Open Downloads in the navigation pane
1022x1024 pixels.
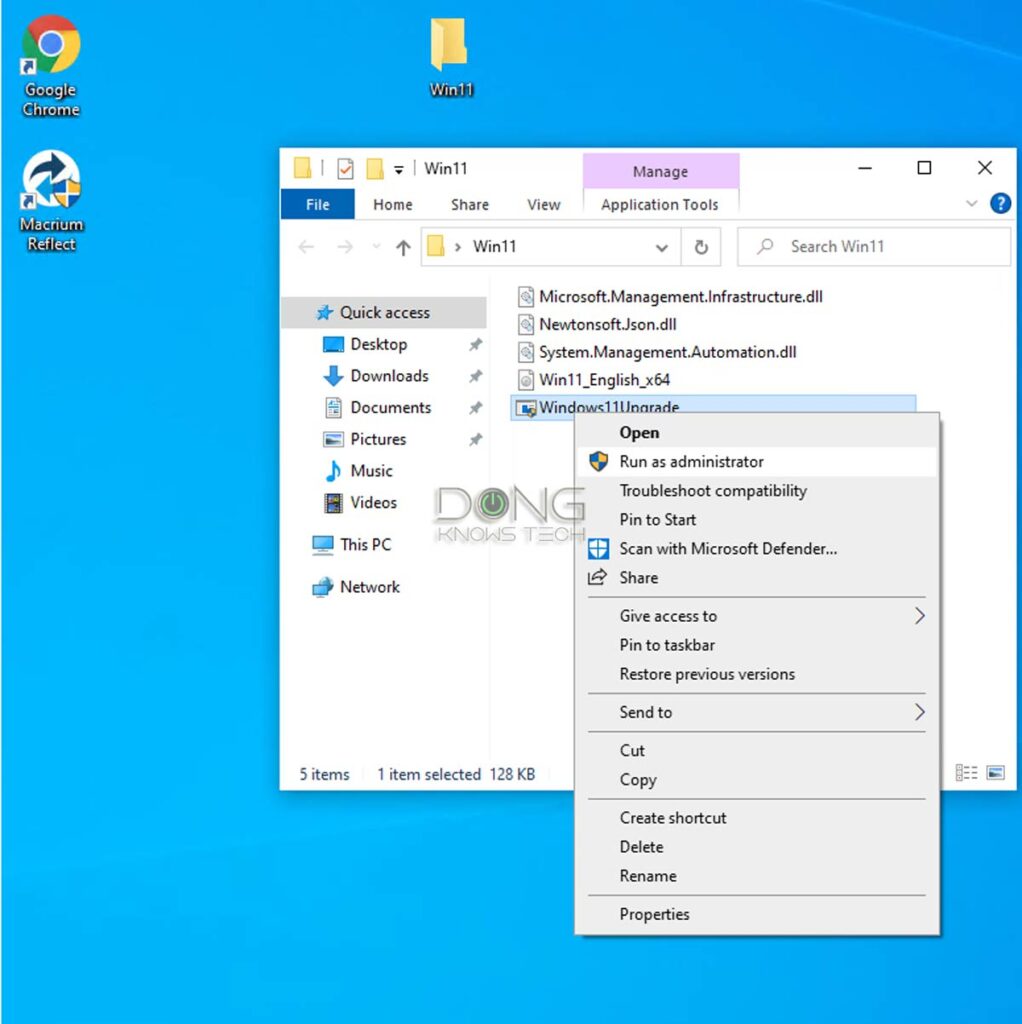pyautogui.click(x=389, y=376)
